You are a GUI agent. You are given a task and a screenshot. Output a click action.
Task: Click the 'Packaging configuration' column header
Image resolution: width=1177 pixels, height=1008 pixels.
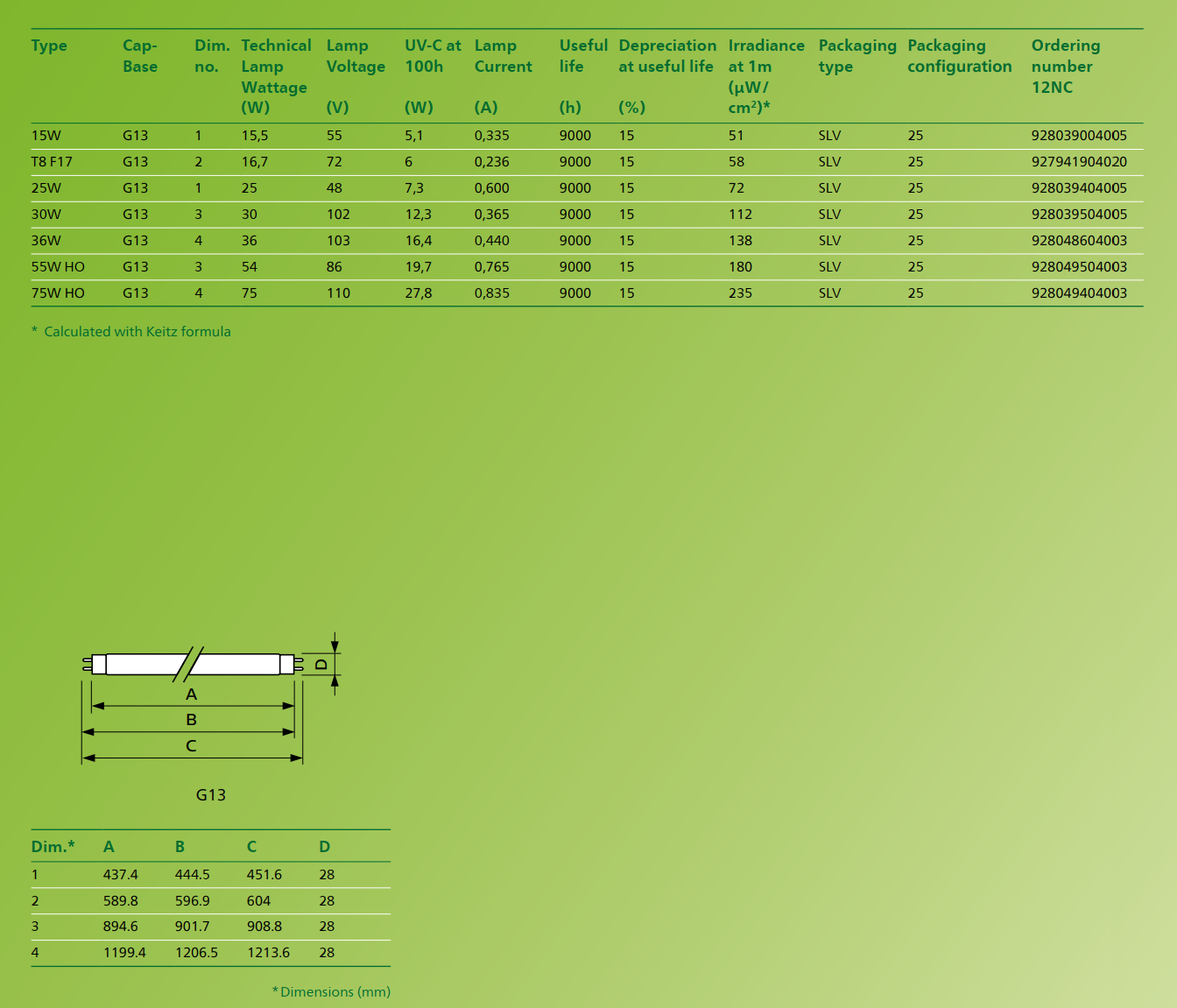click(x=959, y=56)
